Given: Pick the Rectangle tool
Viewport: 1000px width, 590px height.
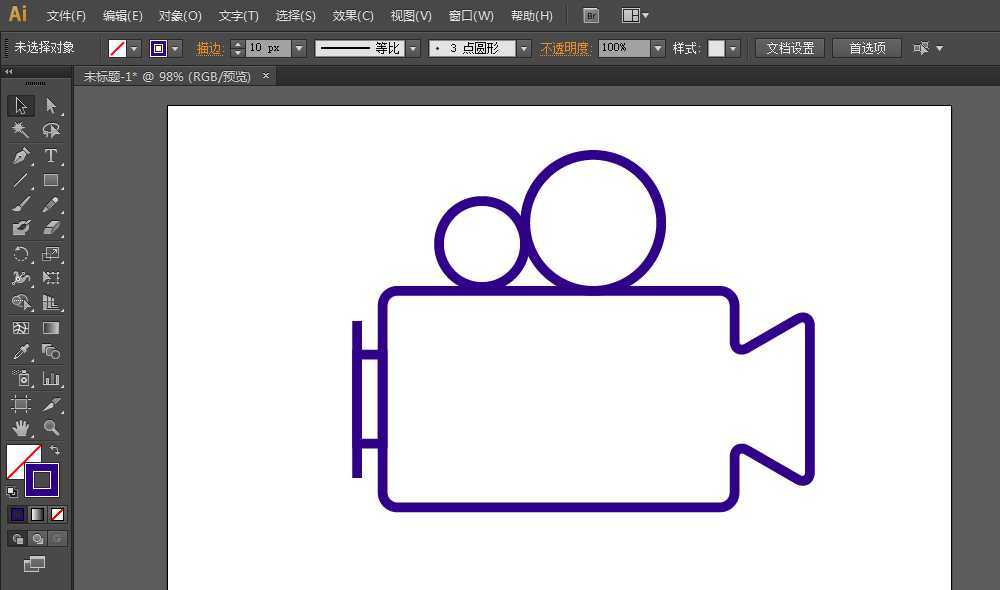Looking at the screenshot, I should (x=51, y=181).
